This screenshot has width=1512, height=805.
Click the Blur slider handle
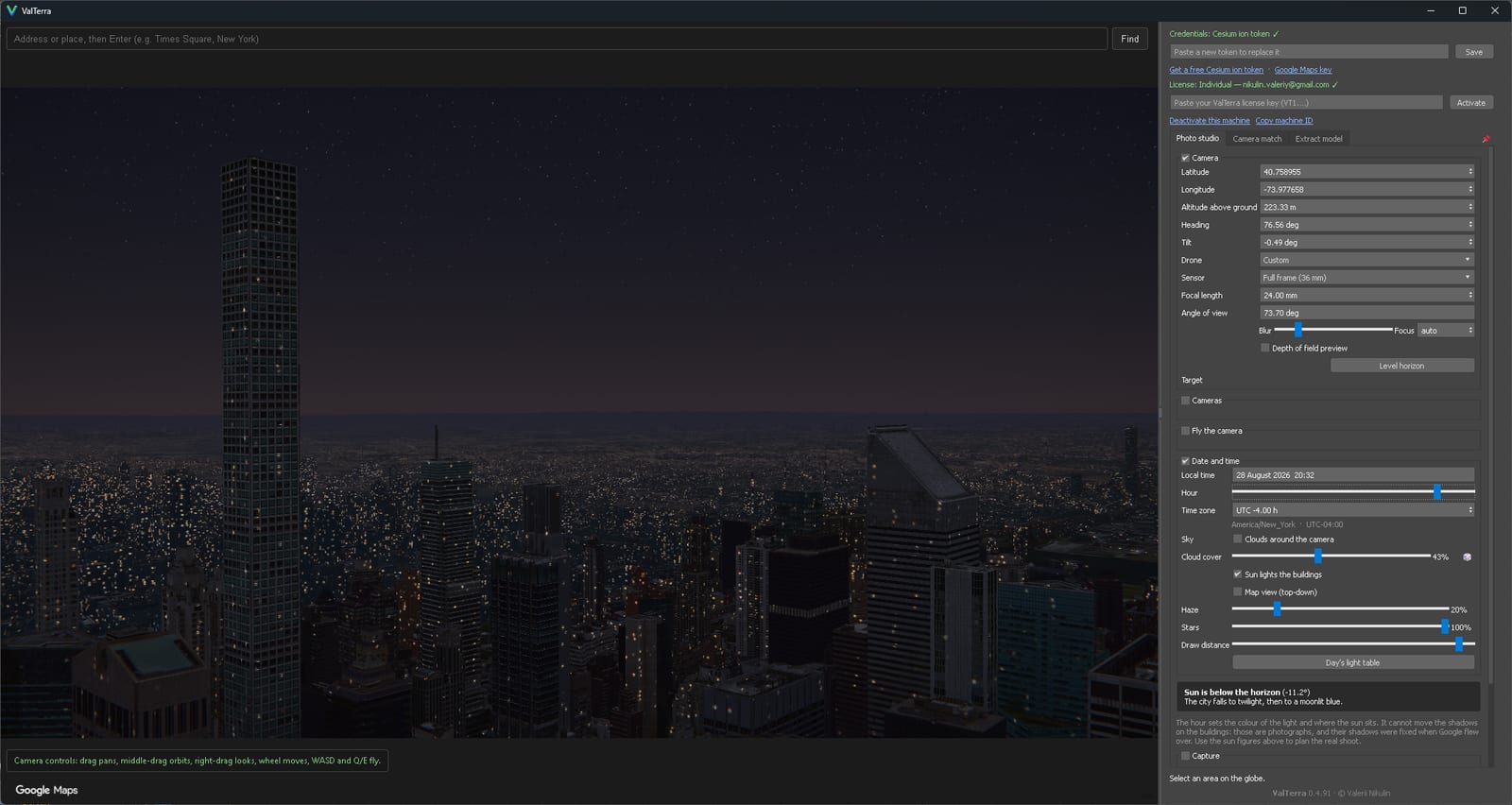click(1298, 330)
